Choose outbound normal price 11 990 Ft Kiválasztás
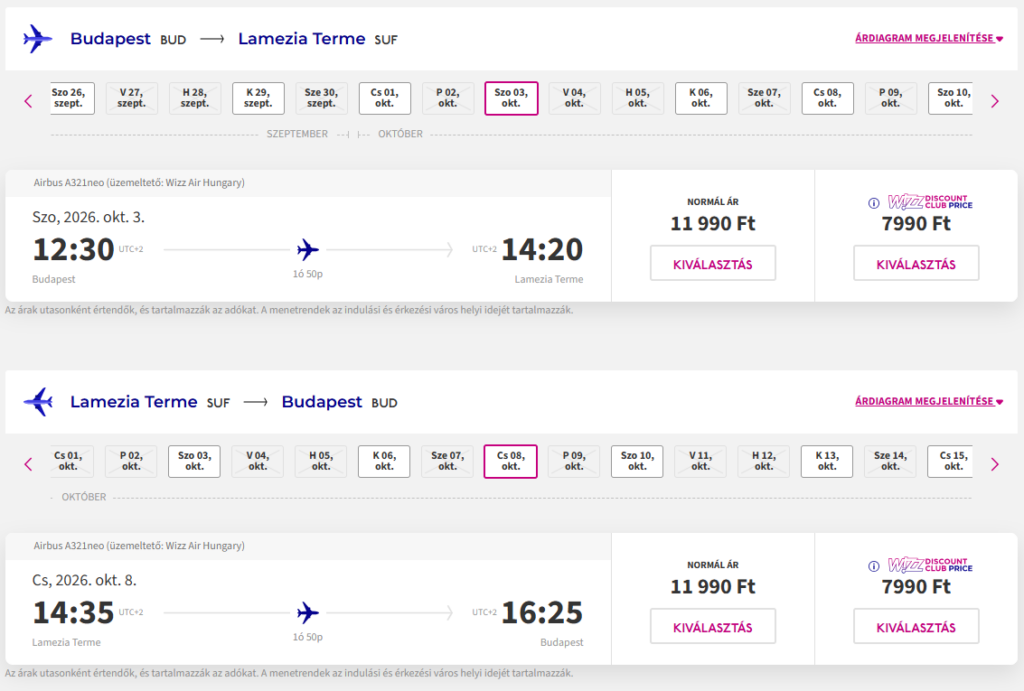Viewport: 1024px width, 691px height. point(713,264)
